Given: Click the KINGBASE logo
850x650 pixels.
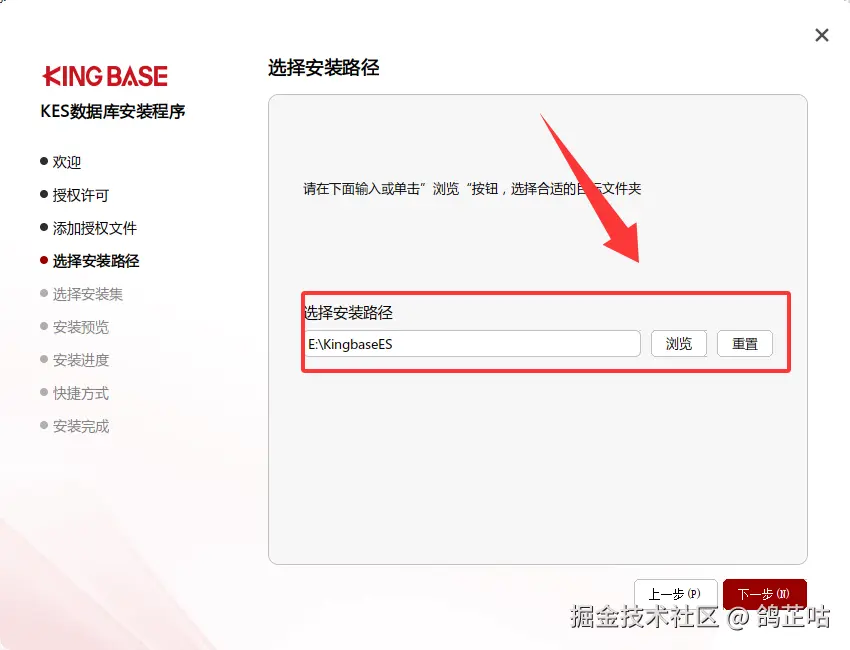Looking at the screenshot, I should click(x=105, y=76).
